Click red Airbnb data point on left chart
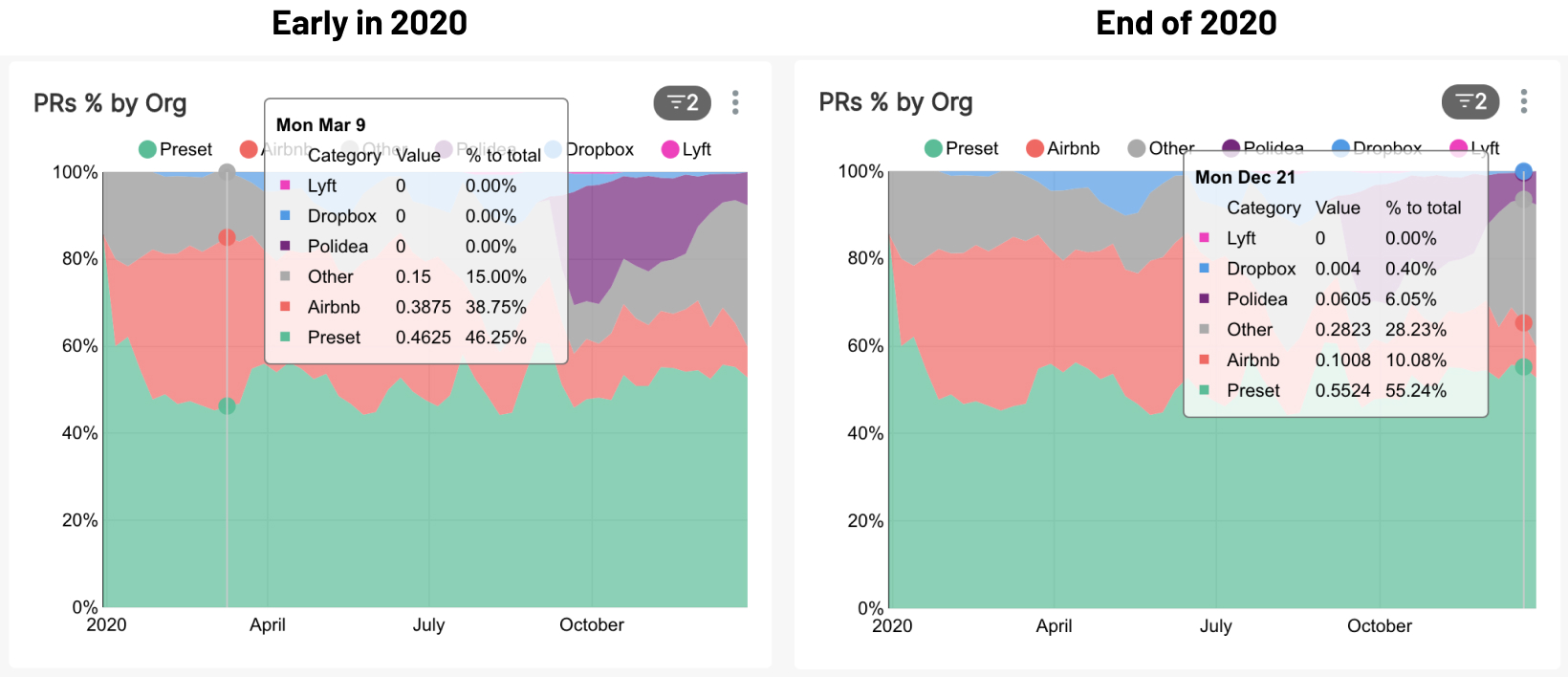 tap(227, 237)
